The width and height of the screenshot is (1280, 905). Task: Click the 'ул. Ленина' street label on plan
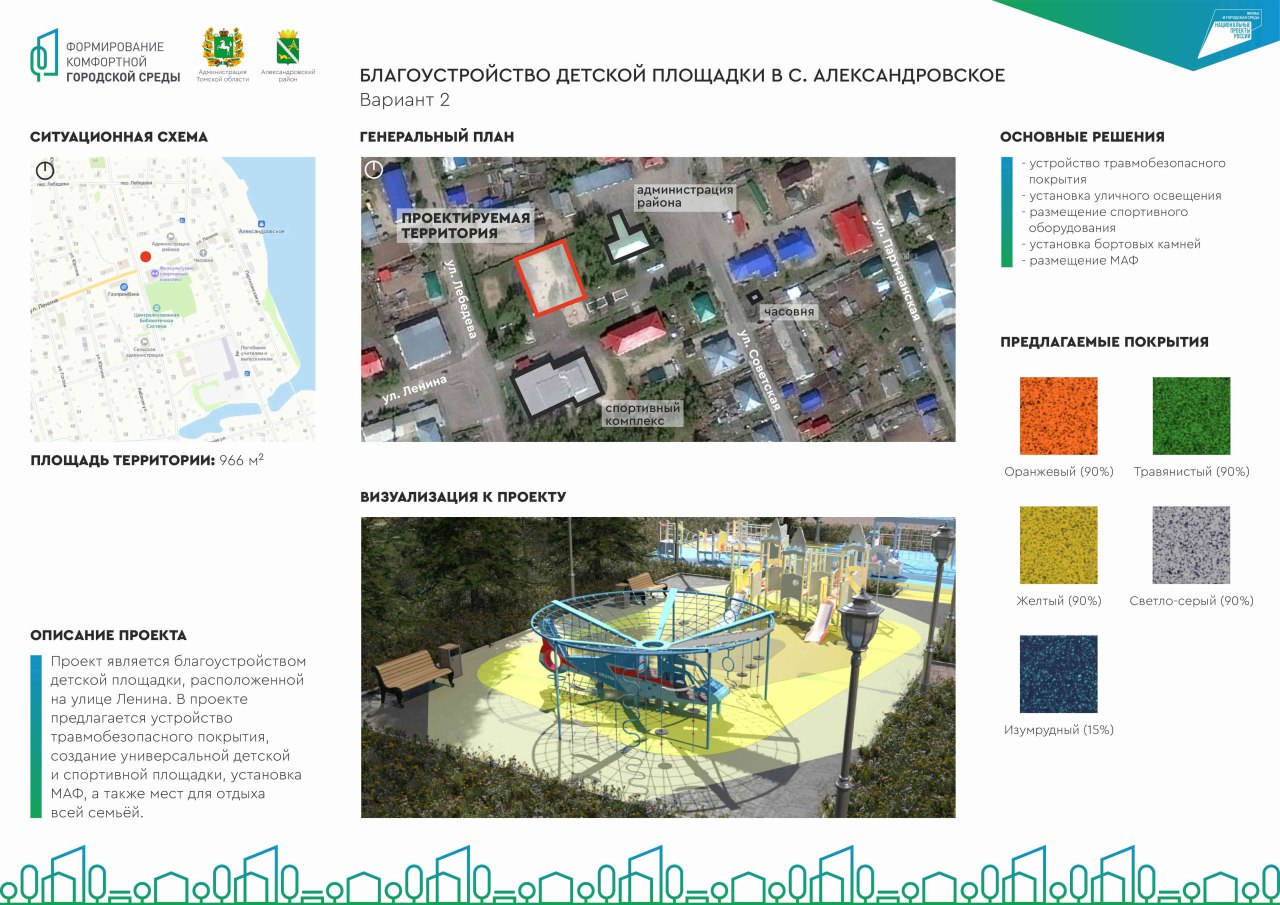click(x=413, y=388)
